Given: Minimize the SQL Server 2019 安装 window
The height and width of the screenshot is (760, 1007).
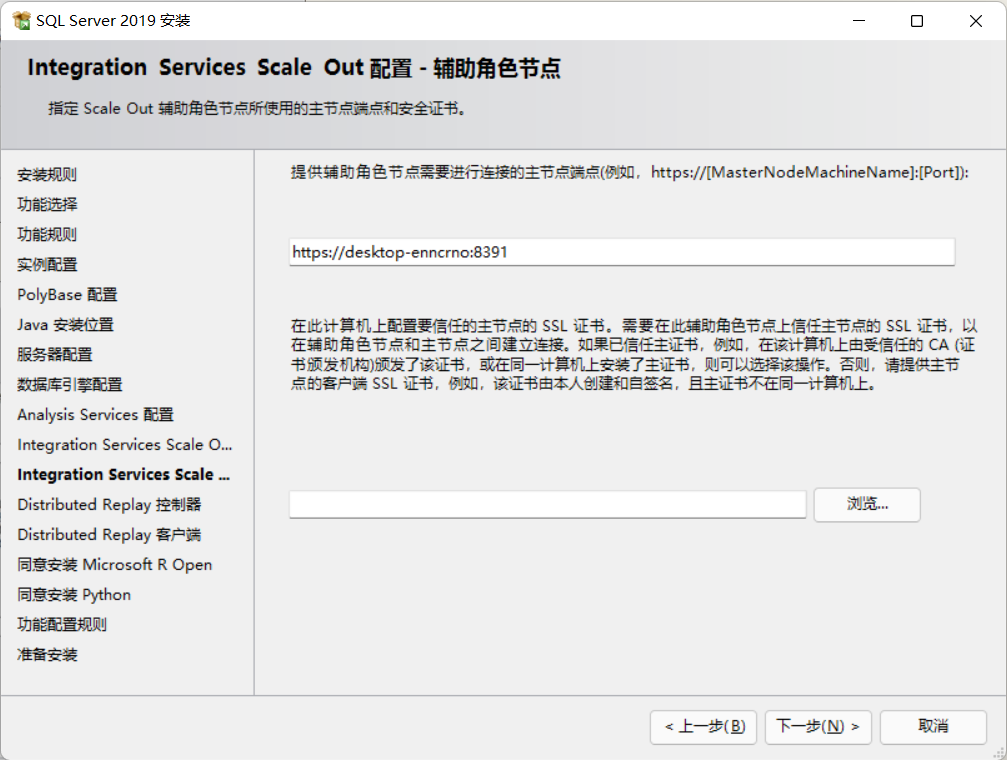Looking at the screenshot, I should tap(859, 21).
